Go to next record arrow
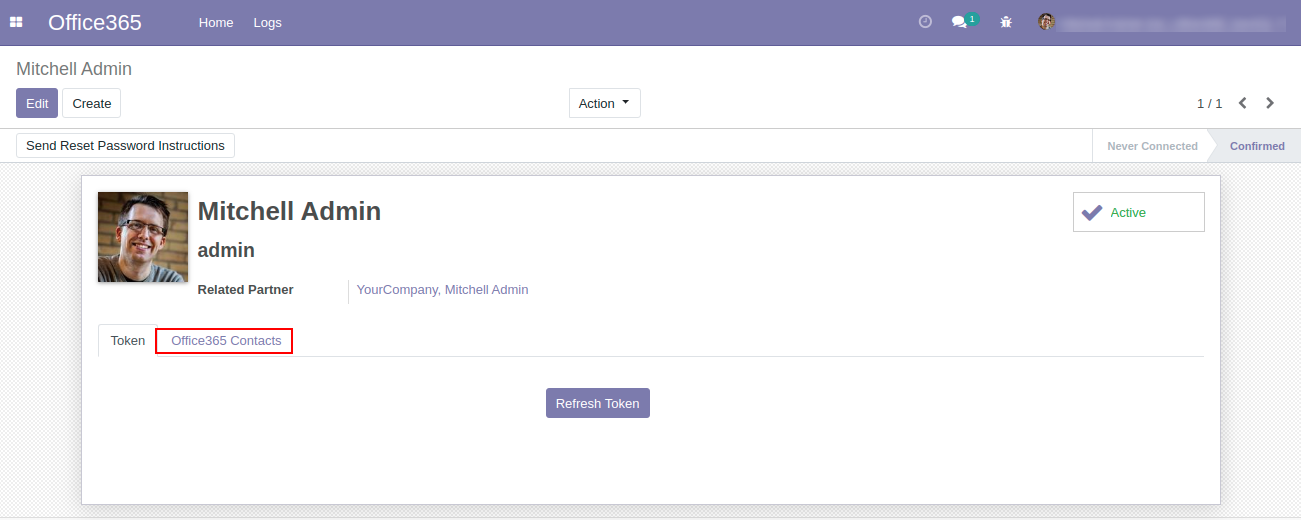Screen dimensions: 1301x520 pos(1270,103)
